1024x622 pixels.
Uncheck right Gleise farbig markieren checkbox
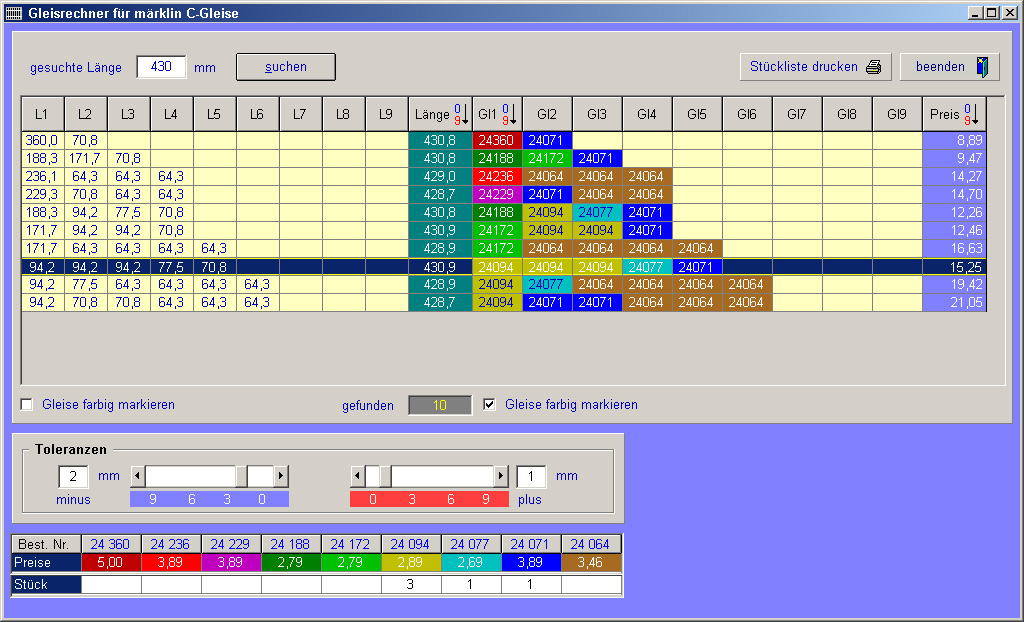click(490, 405)
